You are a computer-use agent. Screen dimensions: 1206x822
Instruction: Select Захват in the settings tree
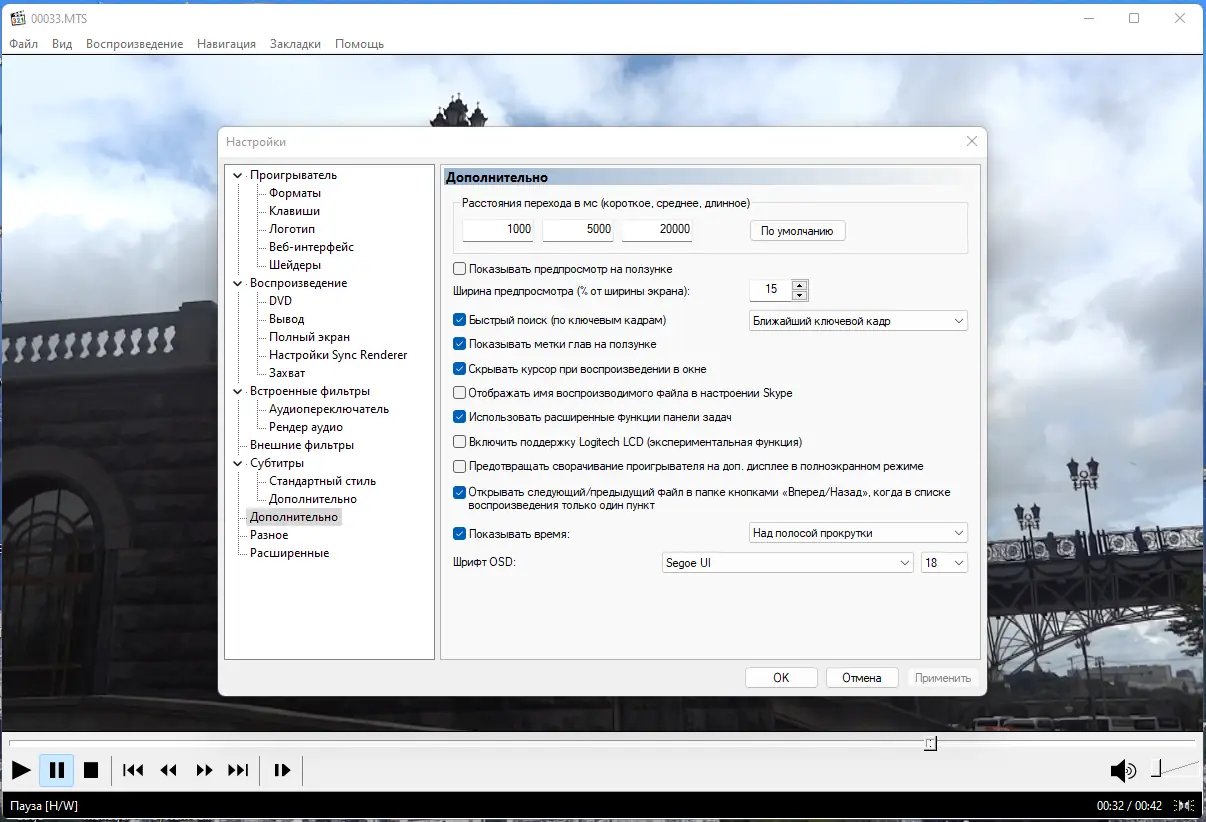(x=287, y=373)
